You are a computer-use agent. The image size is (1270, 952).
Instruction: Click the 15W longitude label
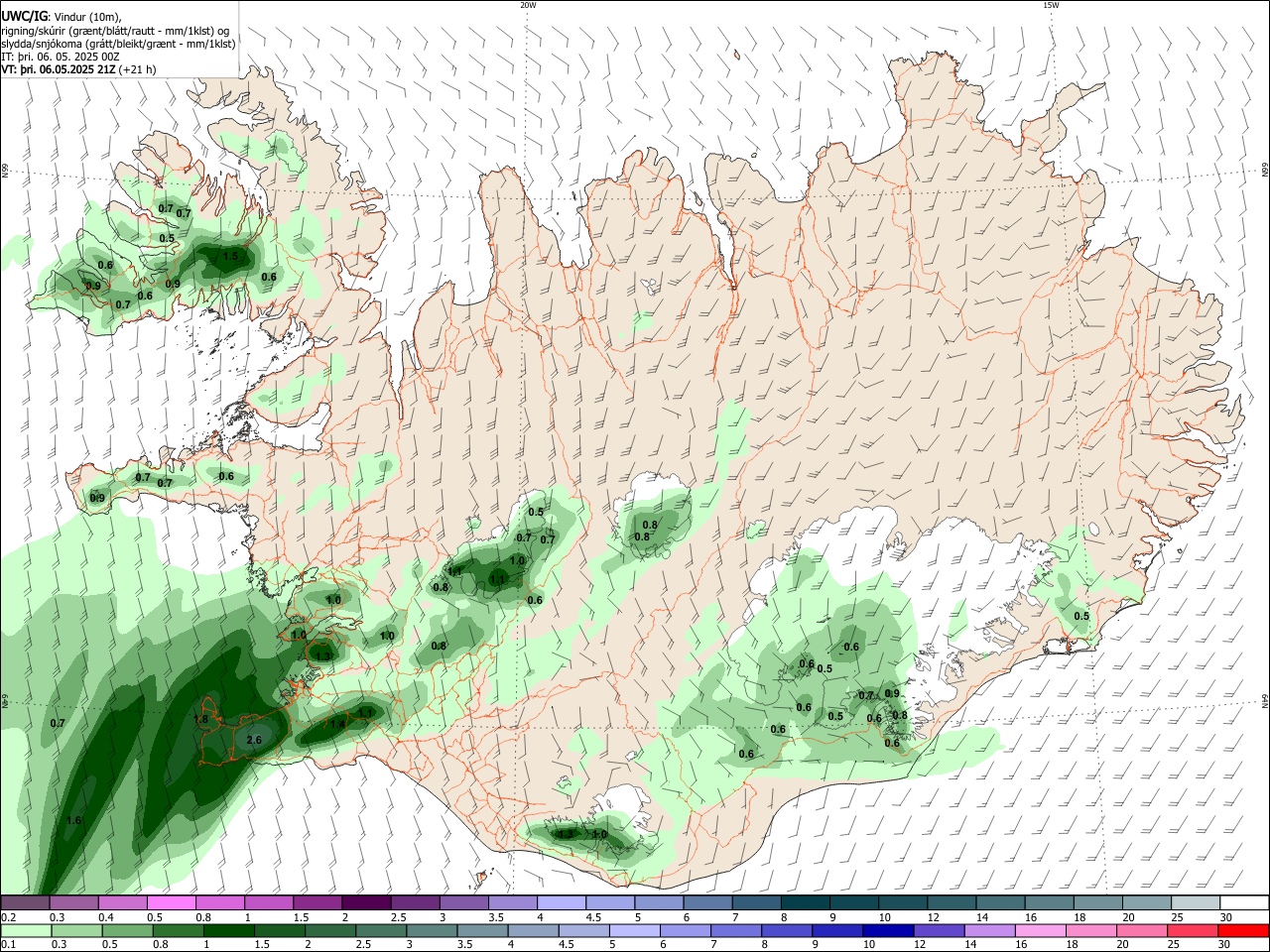[x=1051, y=5]
